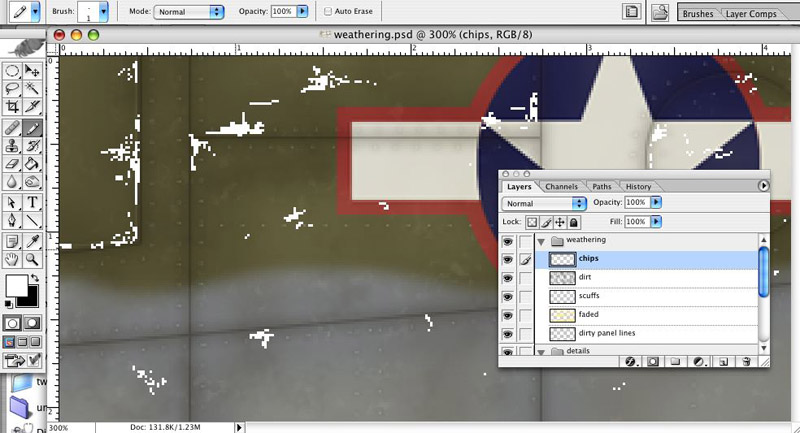Viewport: 800px width, 433px height.
Task: Toggle Lock position
Action: [x=560, y=222]
